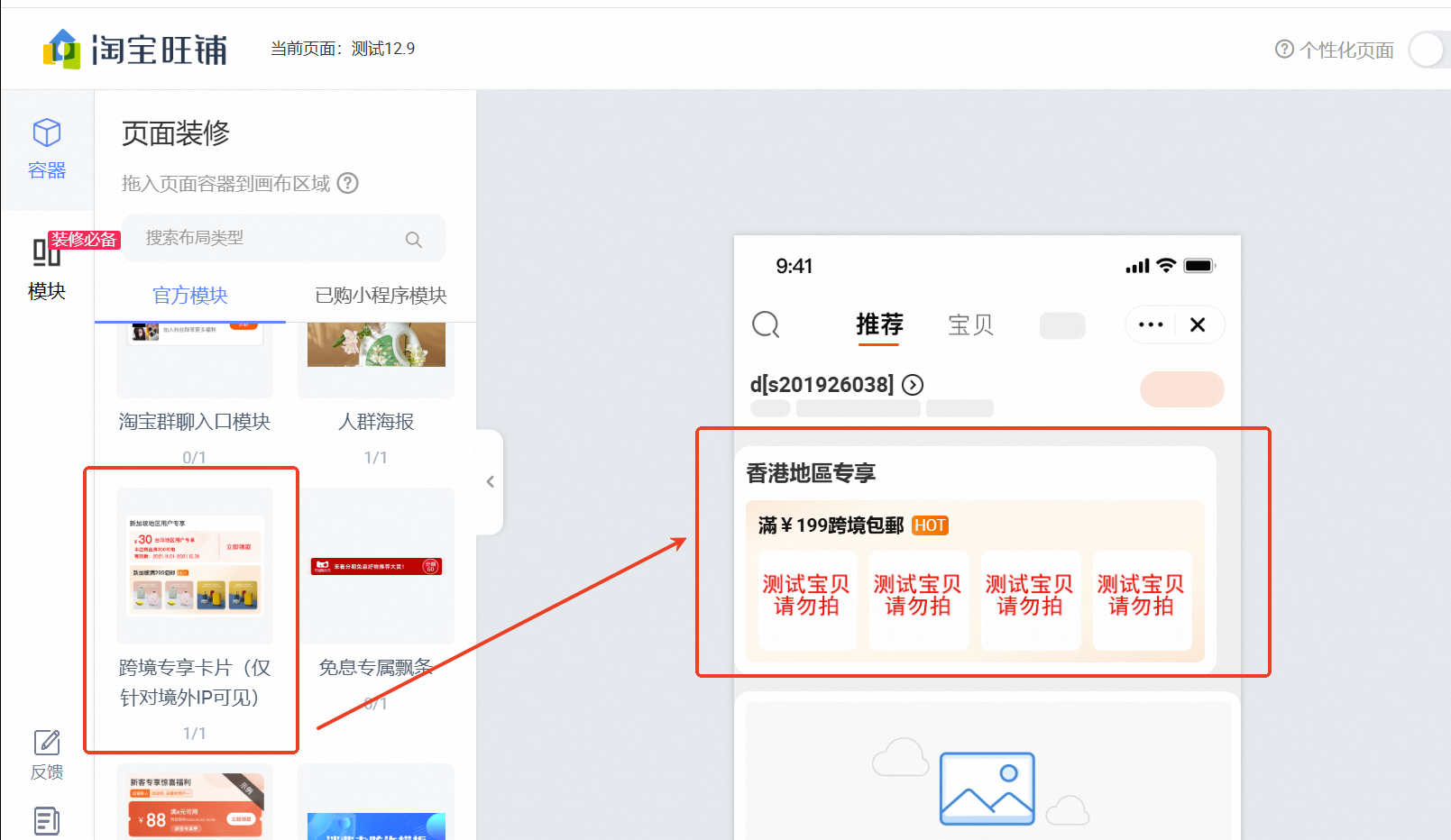
Task: Click the search magnifier in layout search box
Action: coord(413,239)
